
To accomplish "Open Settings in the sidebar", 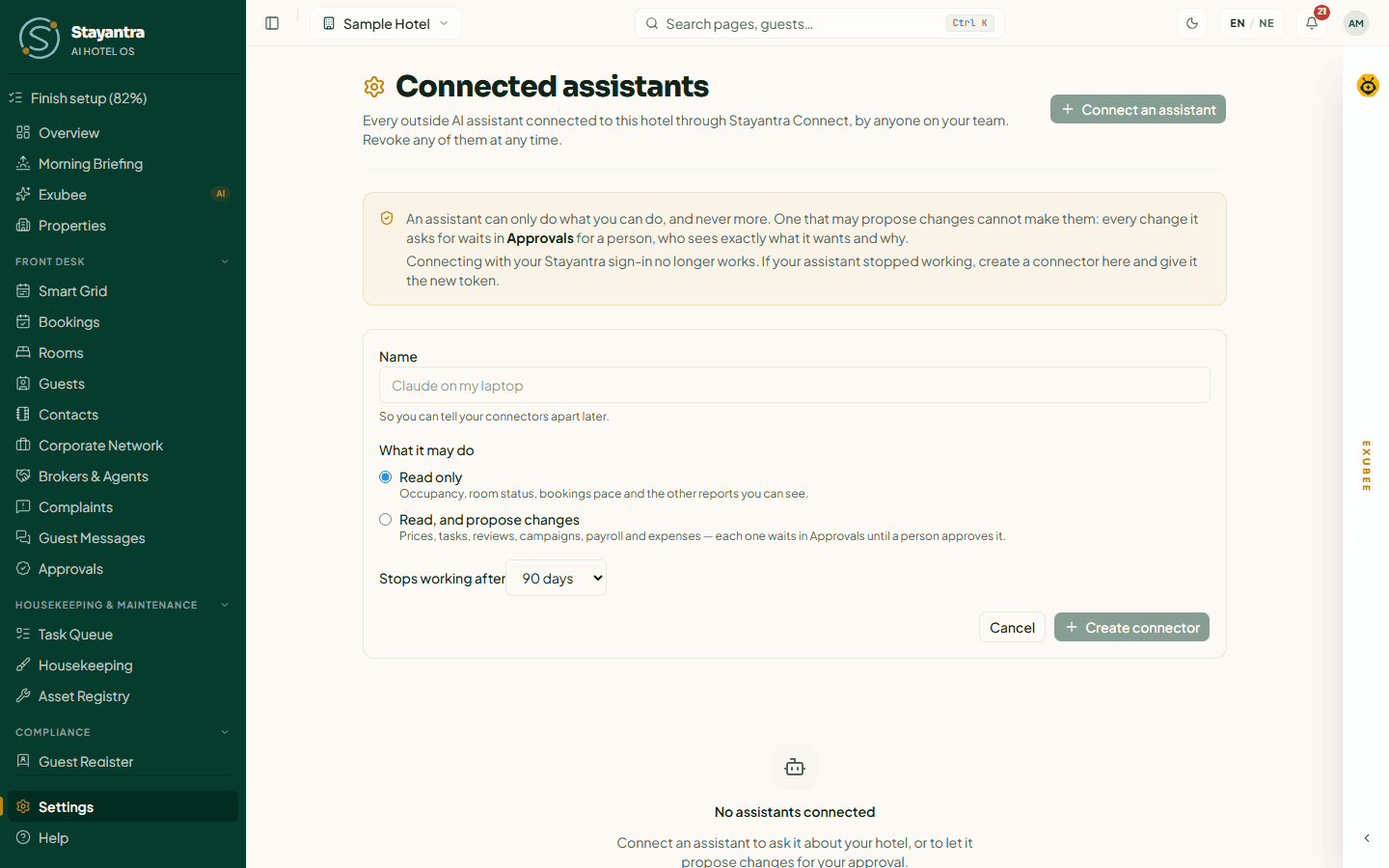I will click(x=123, y=806).
